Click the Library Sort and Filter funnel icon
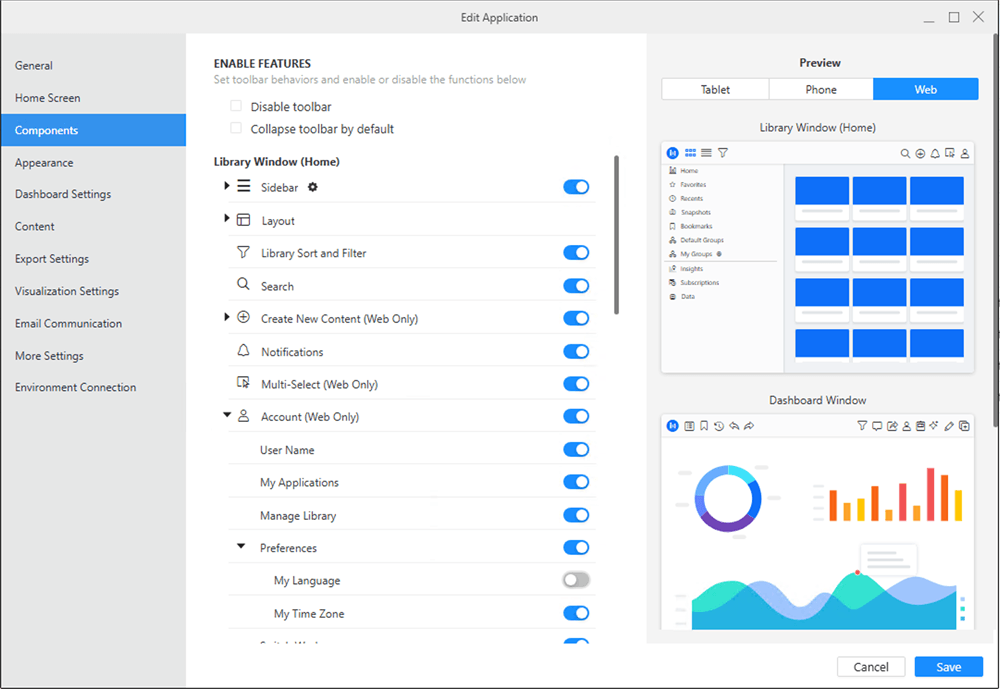The height and width of the screenshot is (689, 1000). (x=243, y=253)
